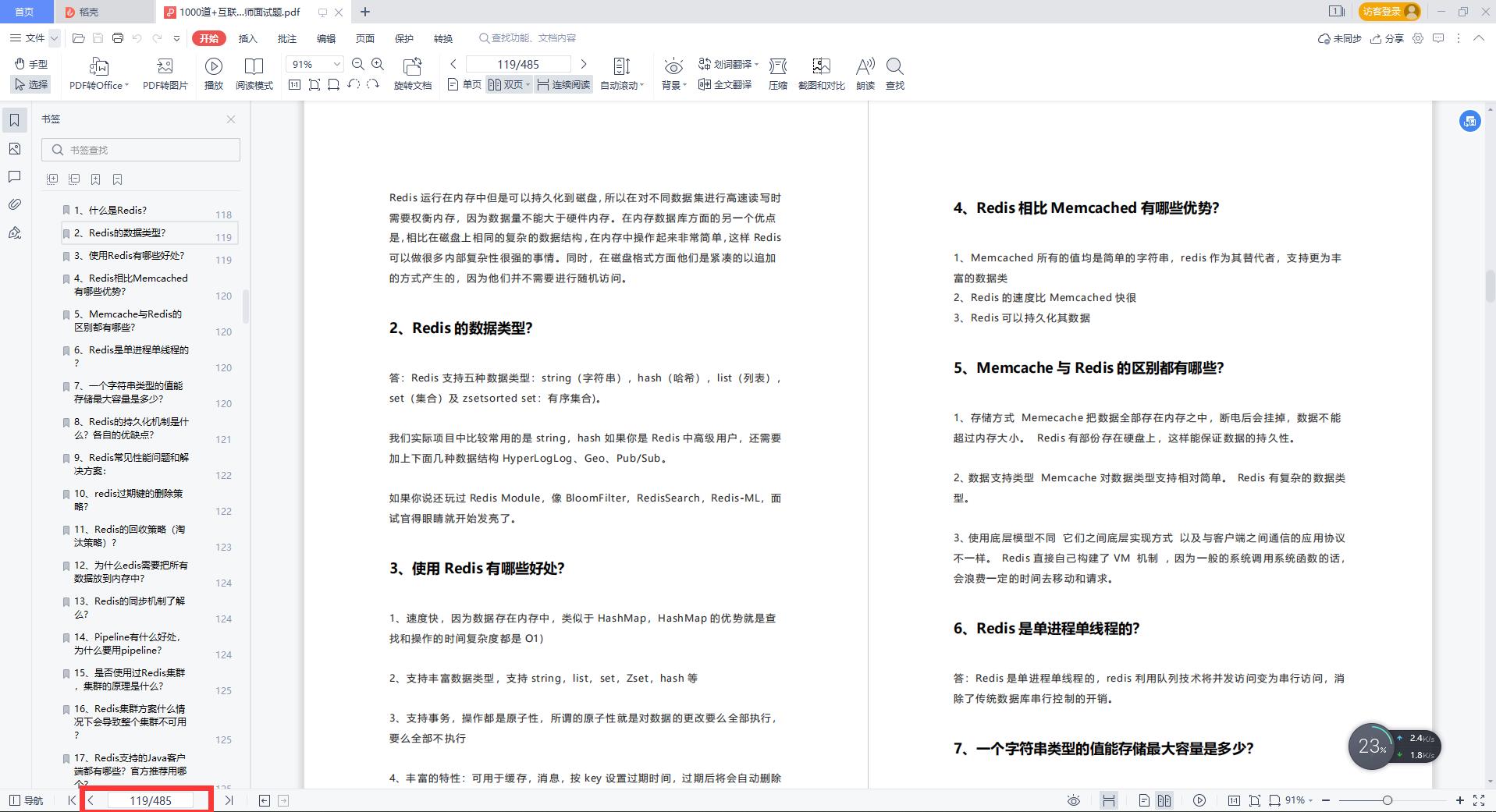
Task: Open 自动滚动 auto-scroll dropdown
Action: pyautogui.click(x=622, y=74)
